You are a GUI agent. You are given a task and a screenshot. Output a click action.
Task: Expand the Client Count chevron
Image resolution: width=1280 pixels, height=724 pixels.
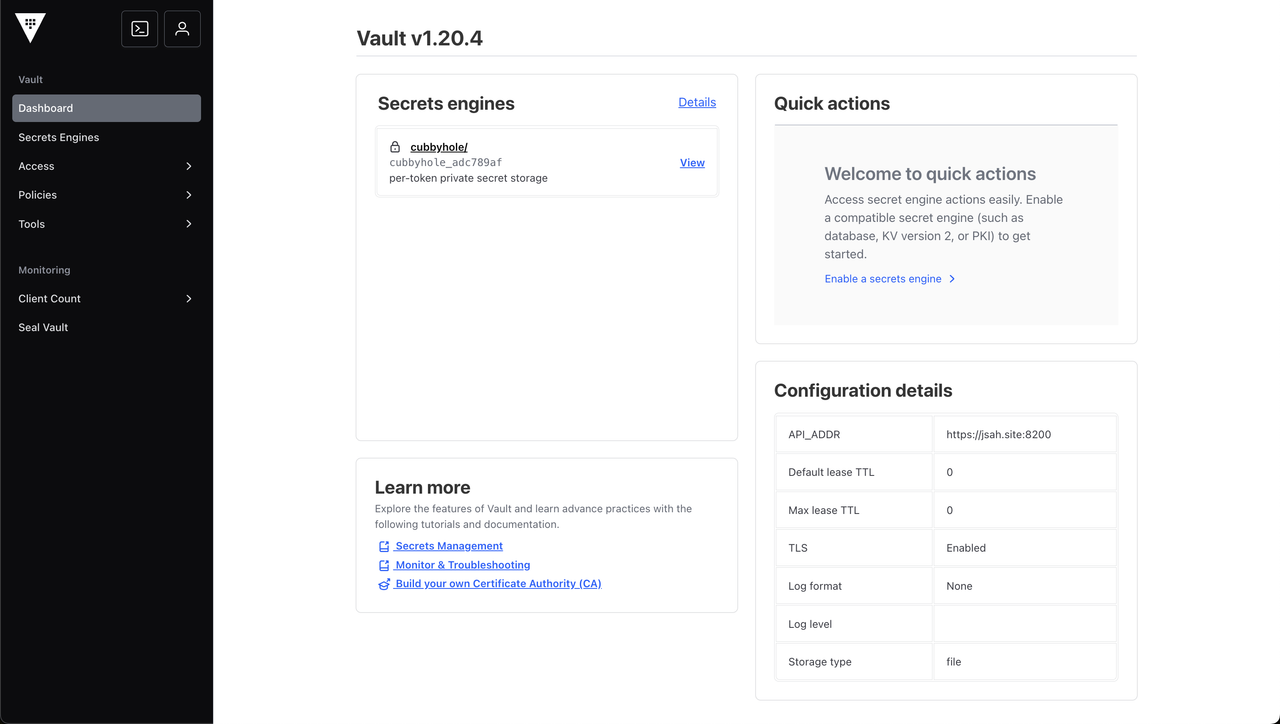pyautogui.click(x=189, y=299)
